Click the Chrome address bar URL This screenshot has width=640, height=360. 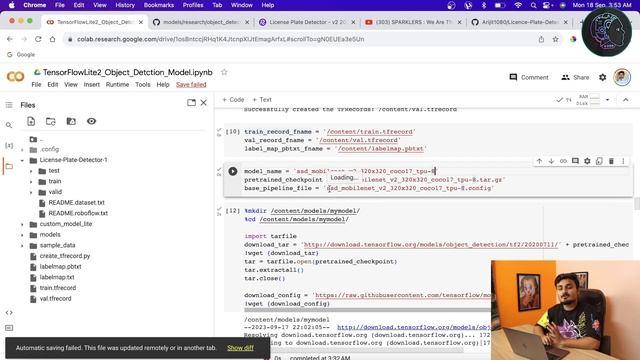(220, 39)
